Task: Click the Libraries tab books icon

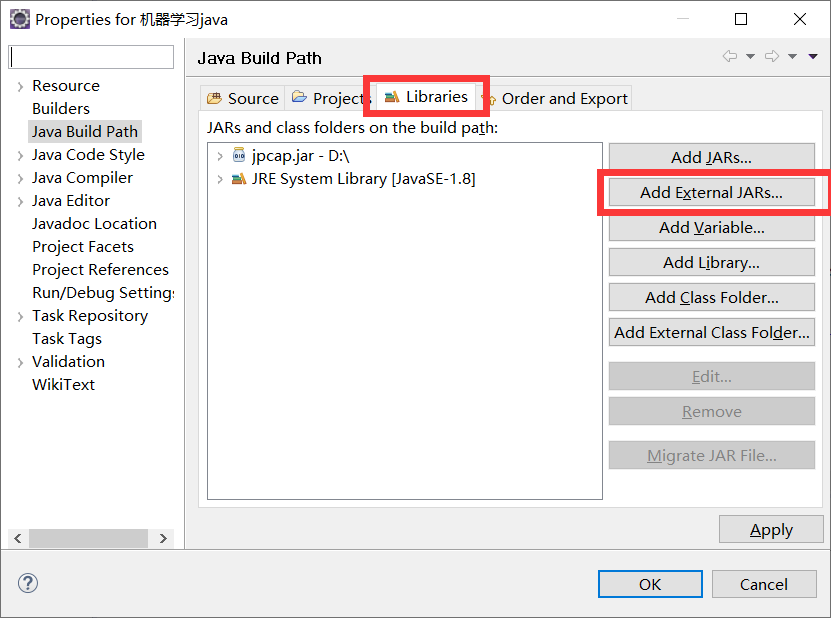Action: [x=393, y=97]
